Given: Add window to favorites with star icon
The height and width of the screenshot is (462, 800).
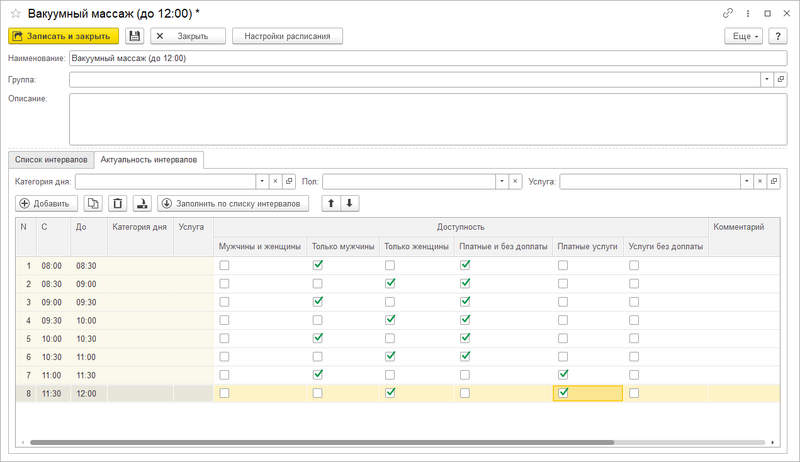Looking at the screenshot, I should click(15, 13).
